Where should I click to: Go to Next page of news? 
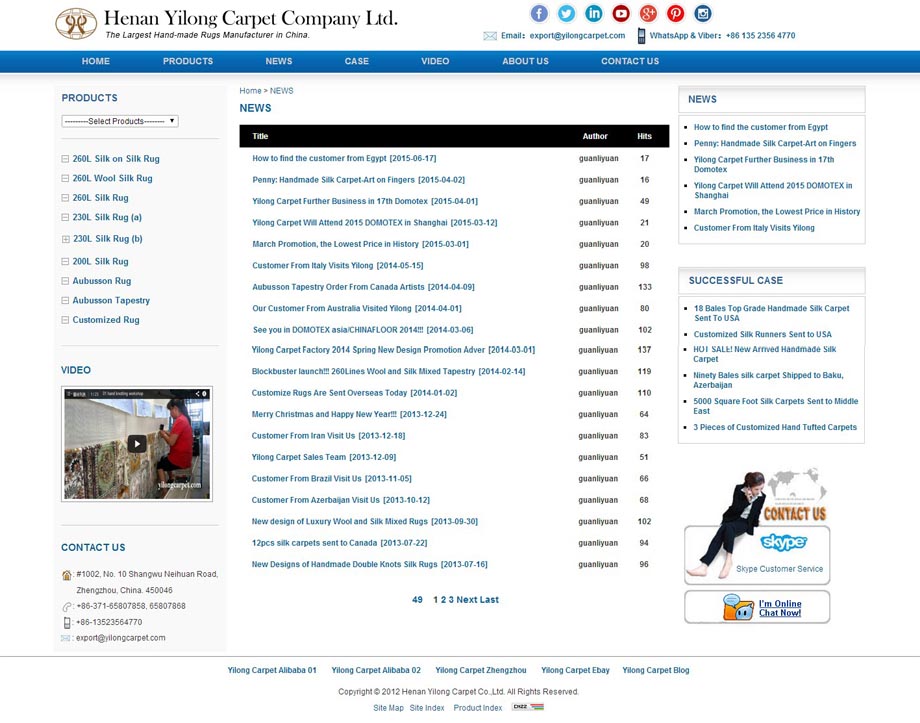pyautogui.click(x=466, y=600)
